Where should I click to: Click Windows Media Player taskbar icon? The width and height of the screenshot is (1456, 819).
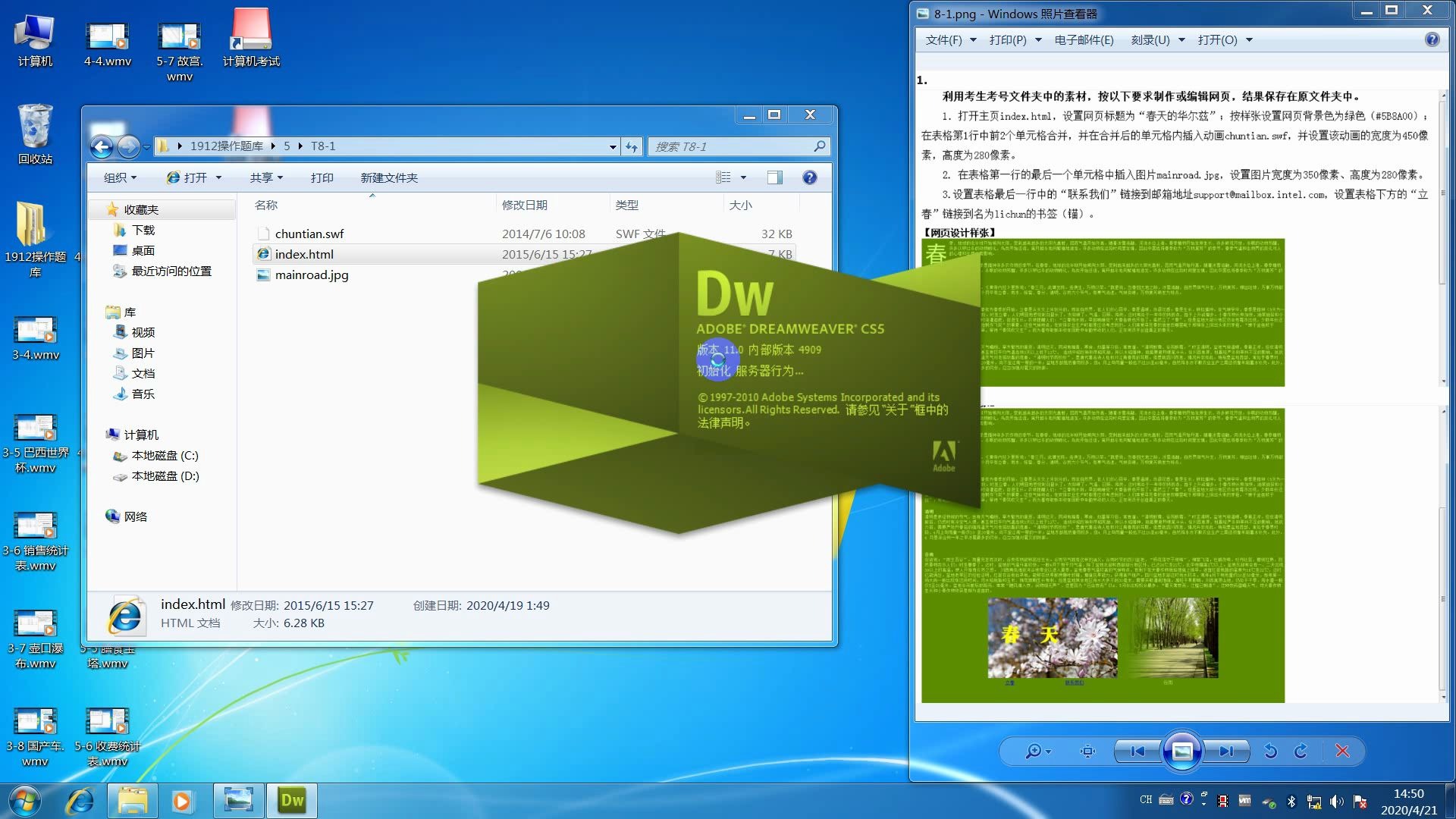(x=181, y=801)
